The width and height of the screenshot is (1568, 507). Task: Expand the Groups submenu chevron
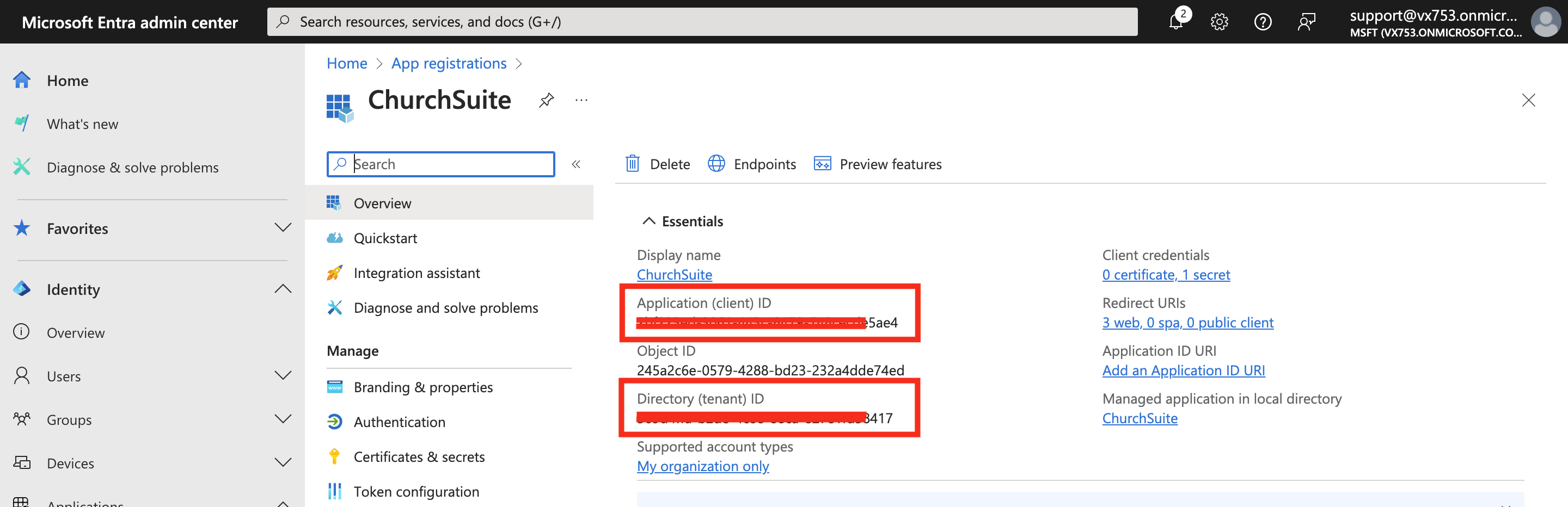[x=283, y=419]
